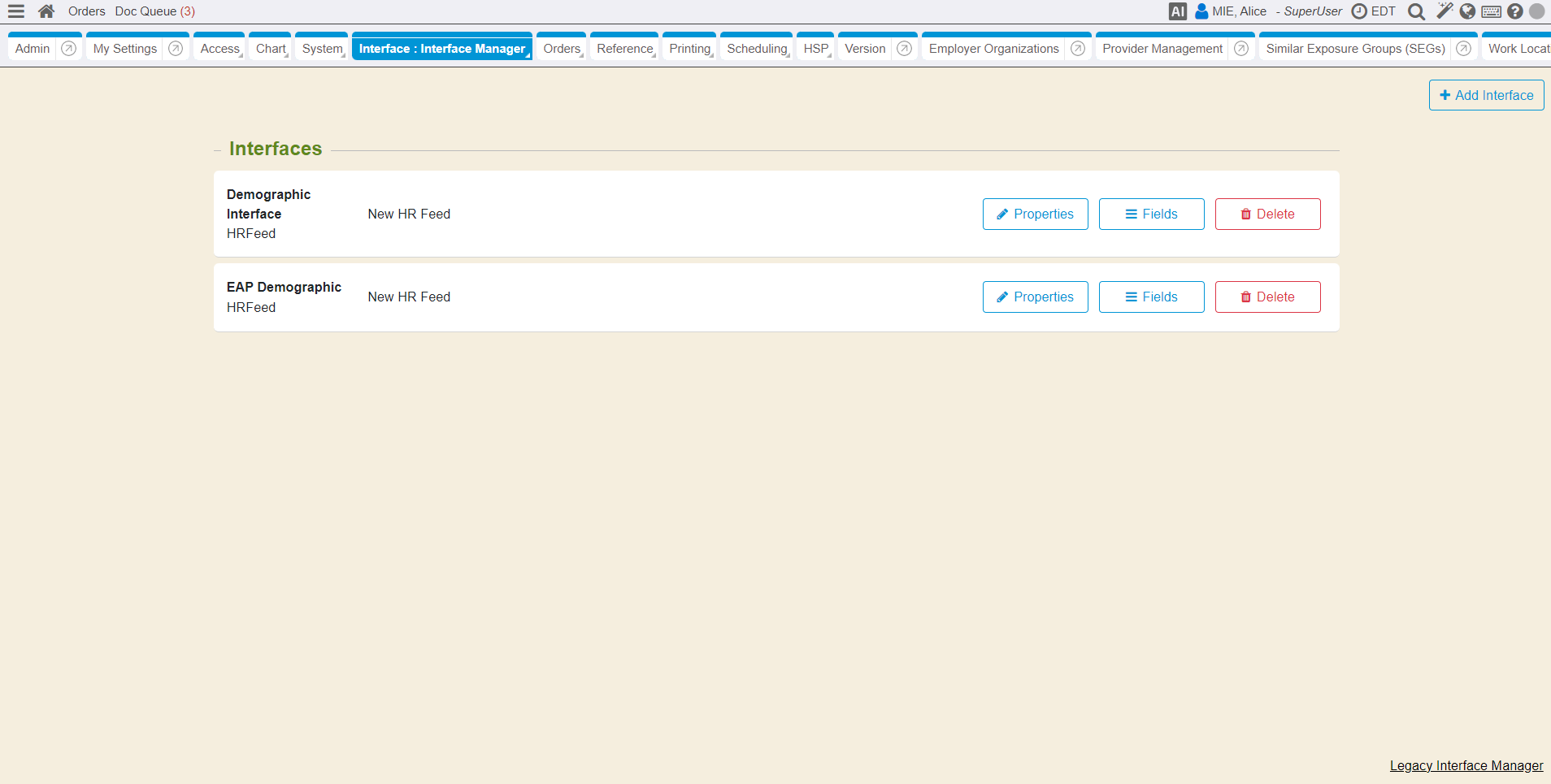The image size is (1551, 784).
Task: Click the Add Interface button
Action: click(x=1486, y=95)
